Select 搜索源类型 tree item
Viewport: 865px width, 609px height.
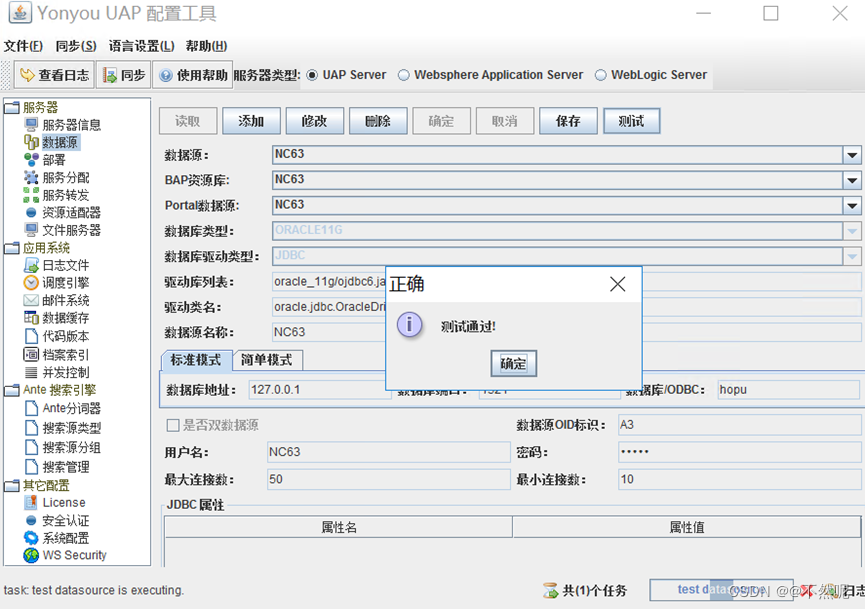(72, 428)
